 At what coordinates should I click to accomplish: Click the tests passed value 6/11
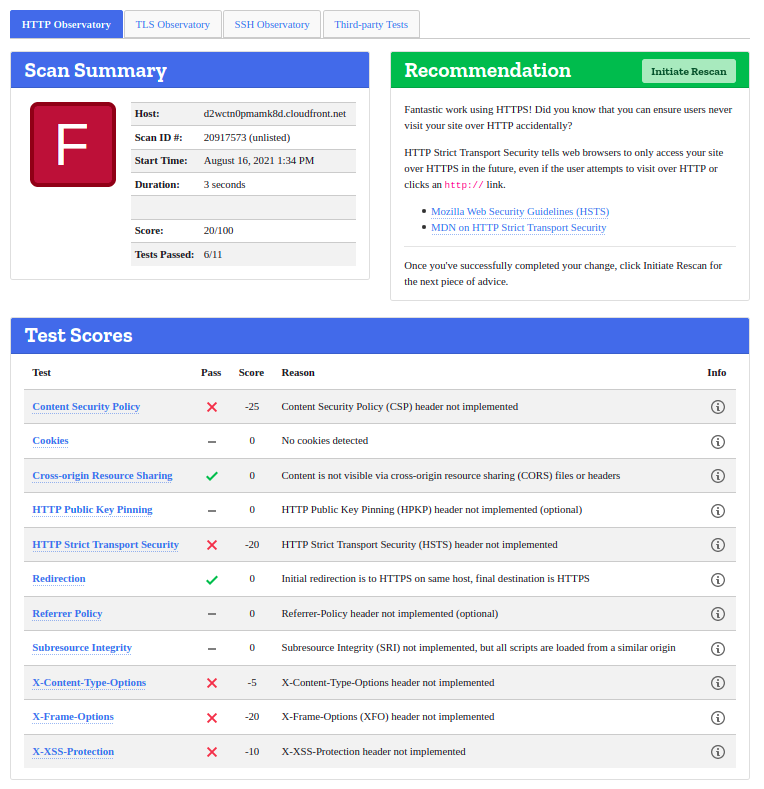point(212,255)
